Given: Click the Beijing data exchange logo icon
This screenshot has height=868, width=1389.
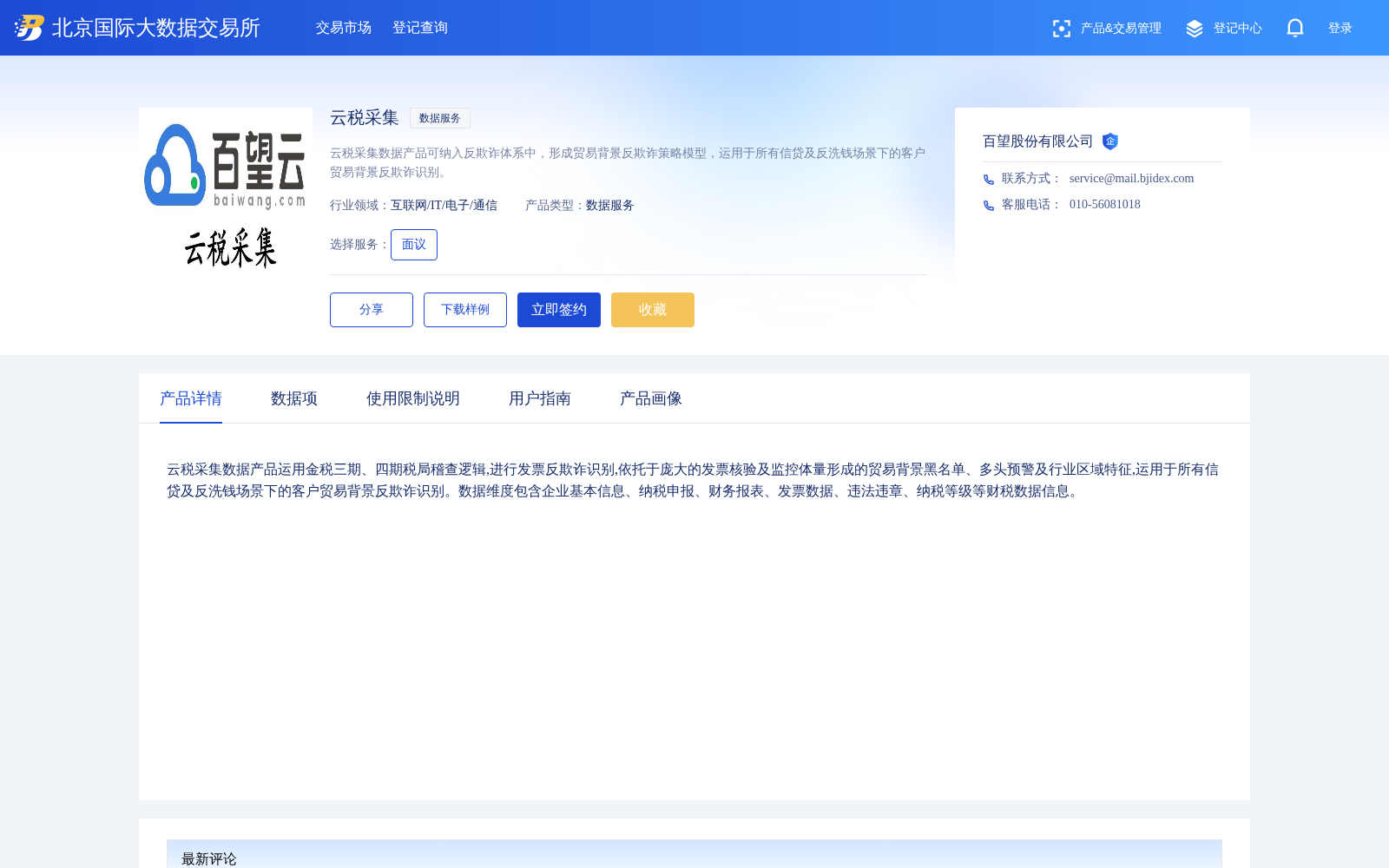Looking at the screenshot, I should pos(30,28).
